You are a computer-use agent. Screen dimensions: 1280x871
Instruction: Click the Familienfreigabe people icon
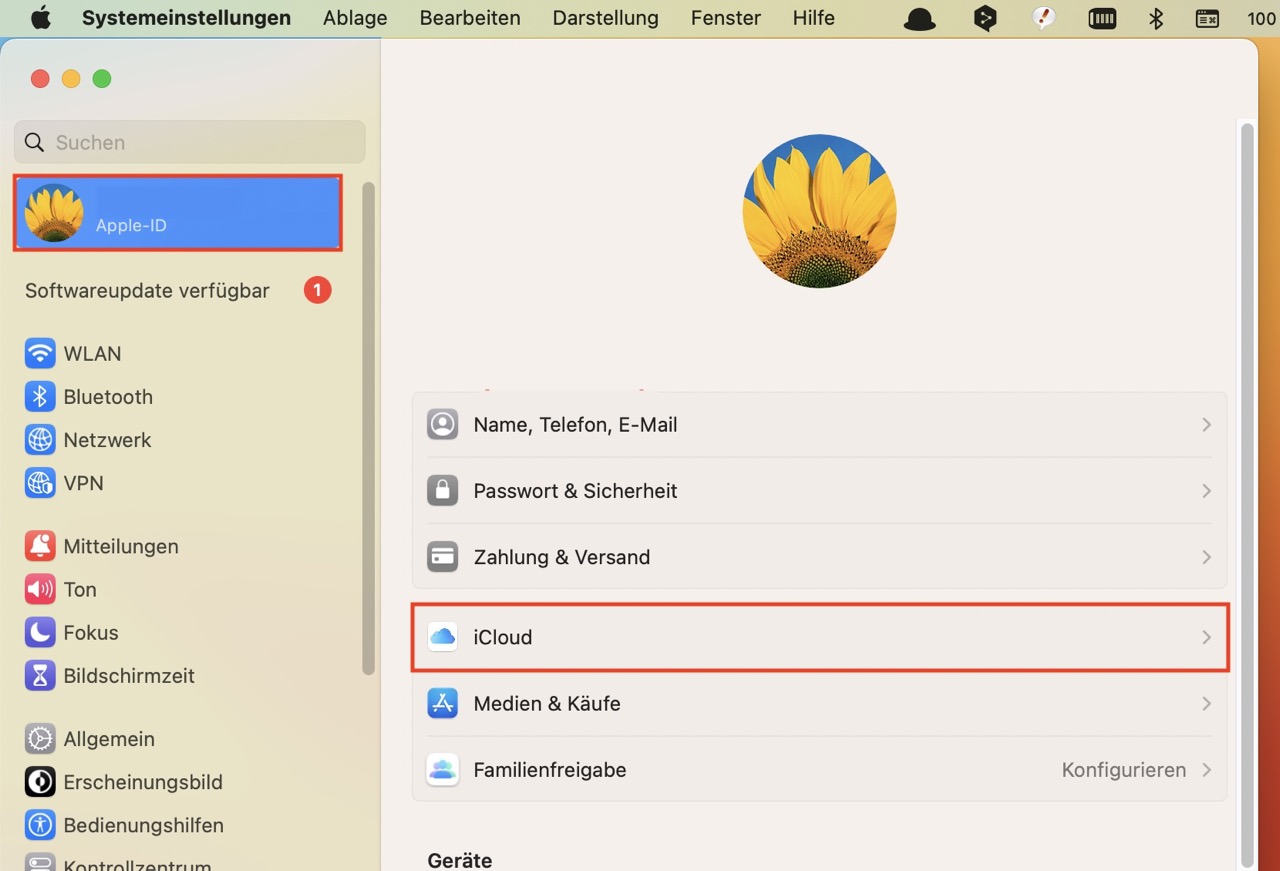[x=443, y=770]
